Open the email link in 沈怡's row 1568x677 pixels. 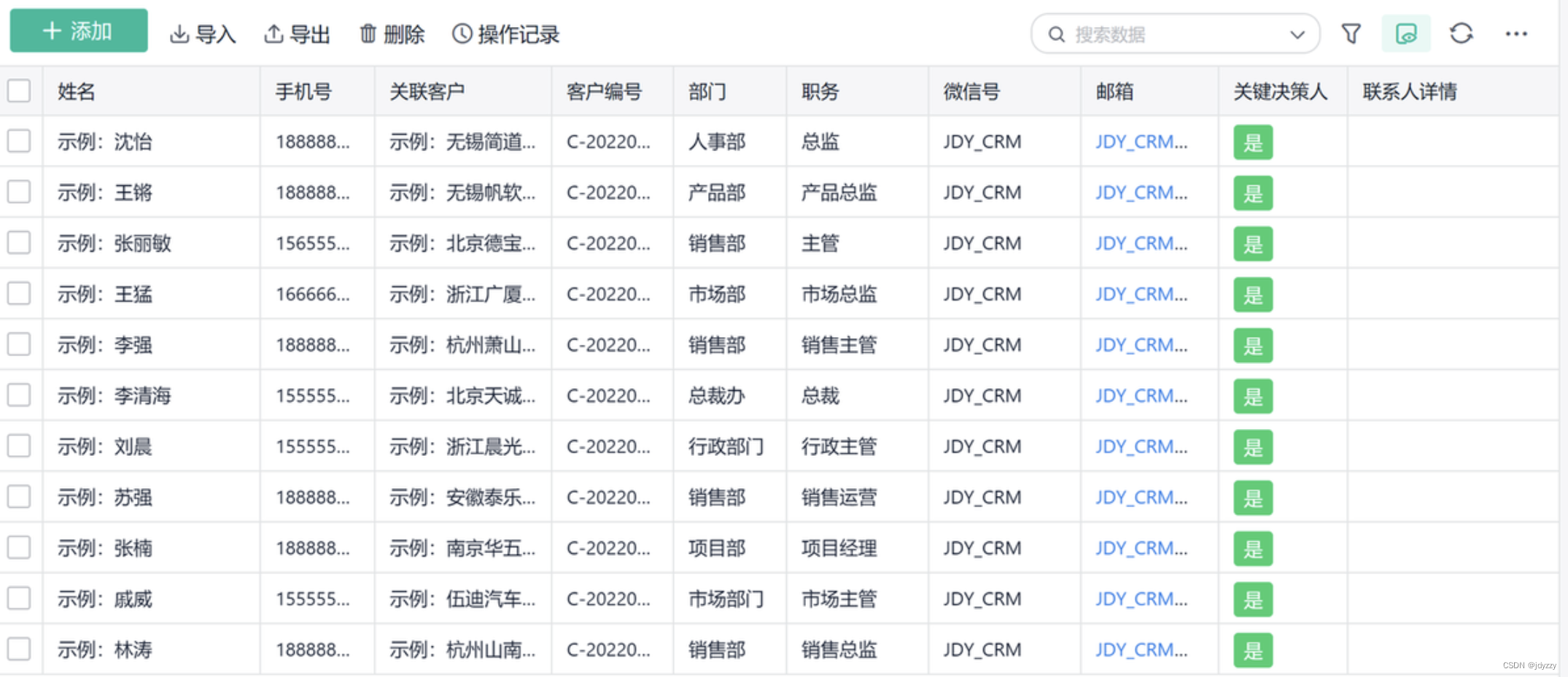coord(1141,142)
